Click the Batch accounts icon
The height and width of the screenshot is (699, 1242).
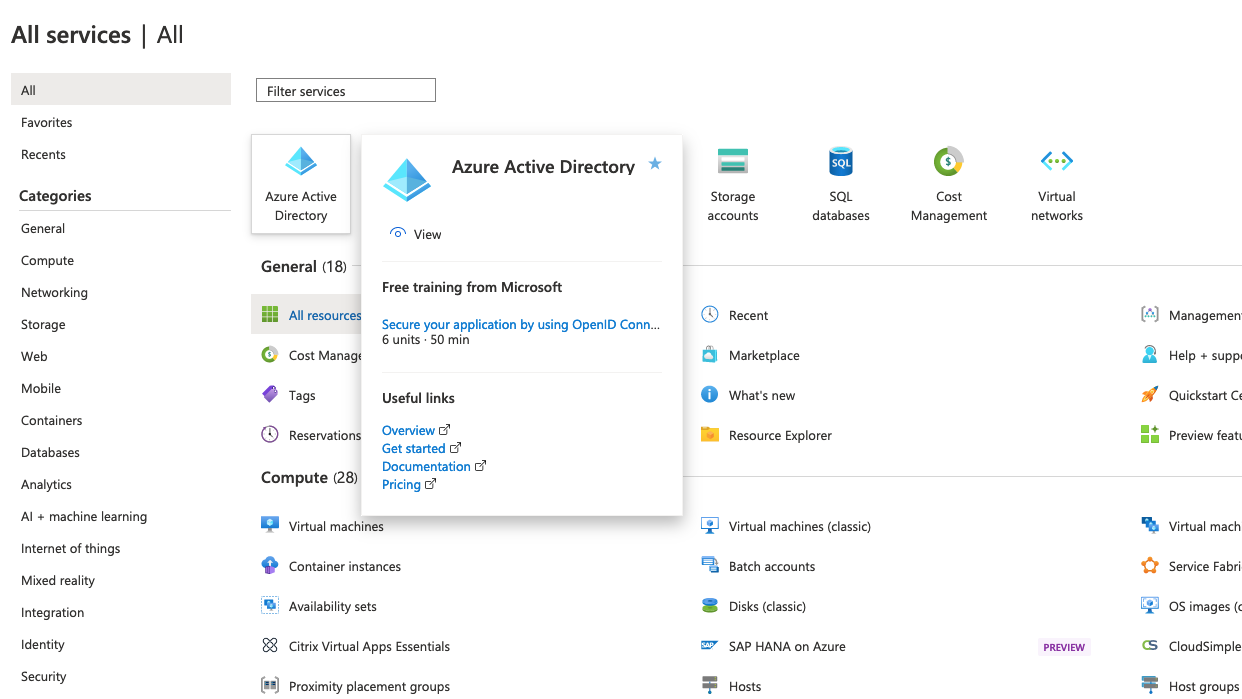tap(710, 565)
